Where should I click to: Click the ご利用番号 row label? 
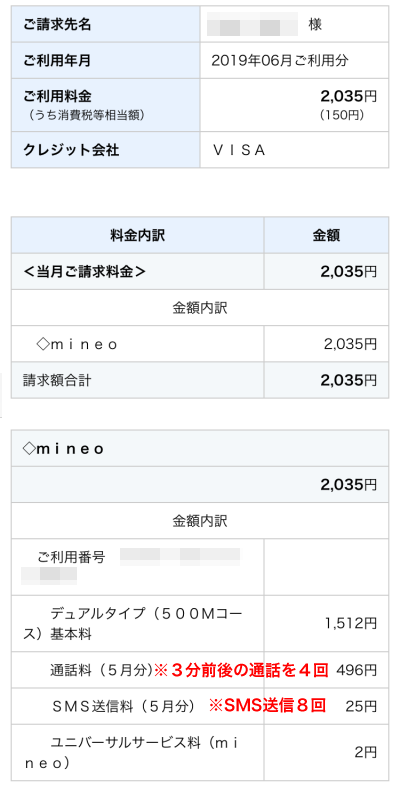72,557
